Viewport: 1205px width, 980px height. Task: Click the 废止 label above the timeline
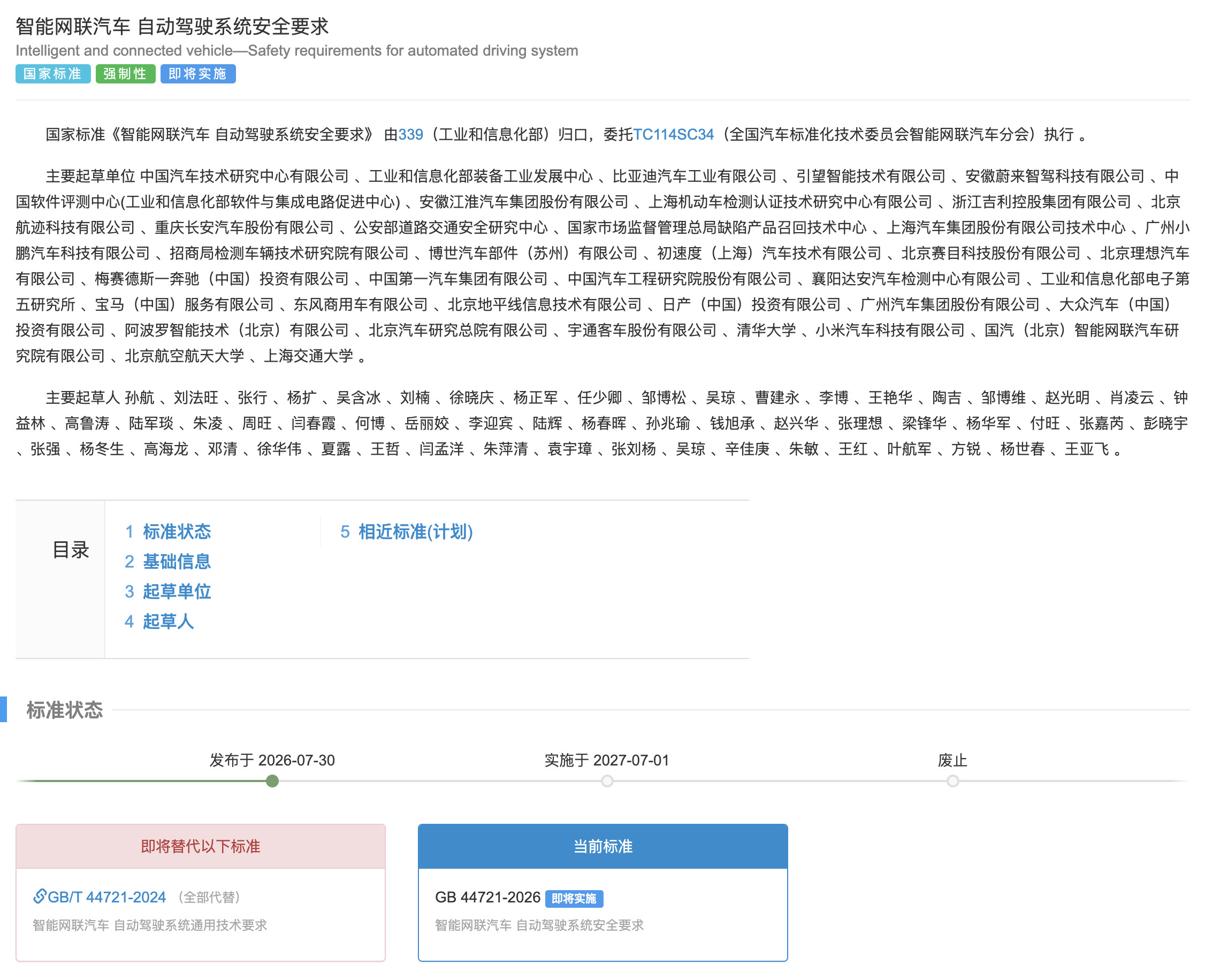tap(952, 760)
